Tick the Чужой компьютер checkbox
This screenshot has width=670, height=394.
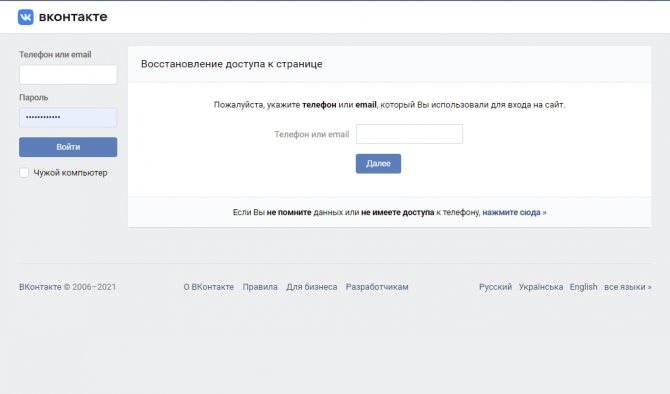pyautogui.click(x=24, y=173)
